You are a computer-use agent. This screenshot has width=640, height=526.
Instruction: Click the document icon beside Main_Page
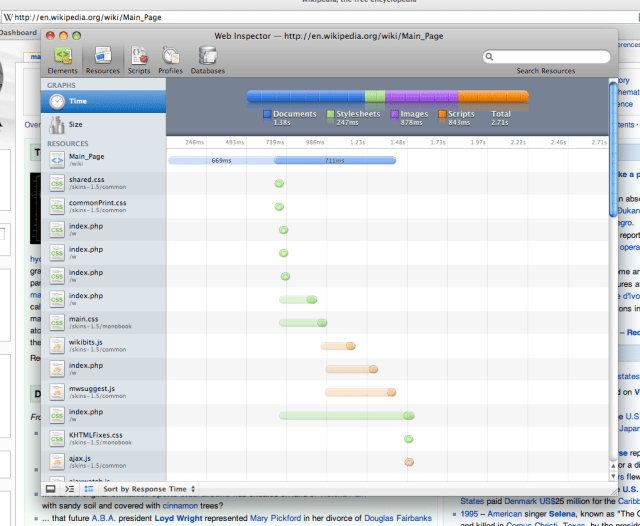tap(57, 160)
